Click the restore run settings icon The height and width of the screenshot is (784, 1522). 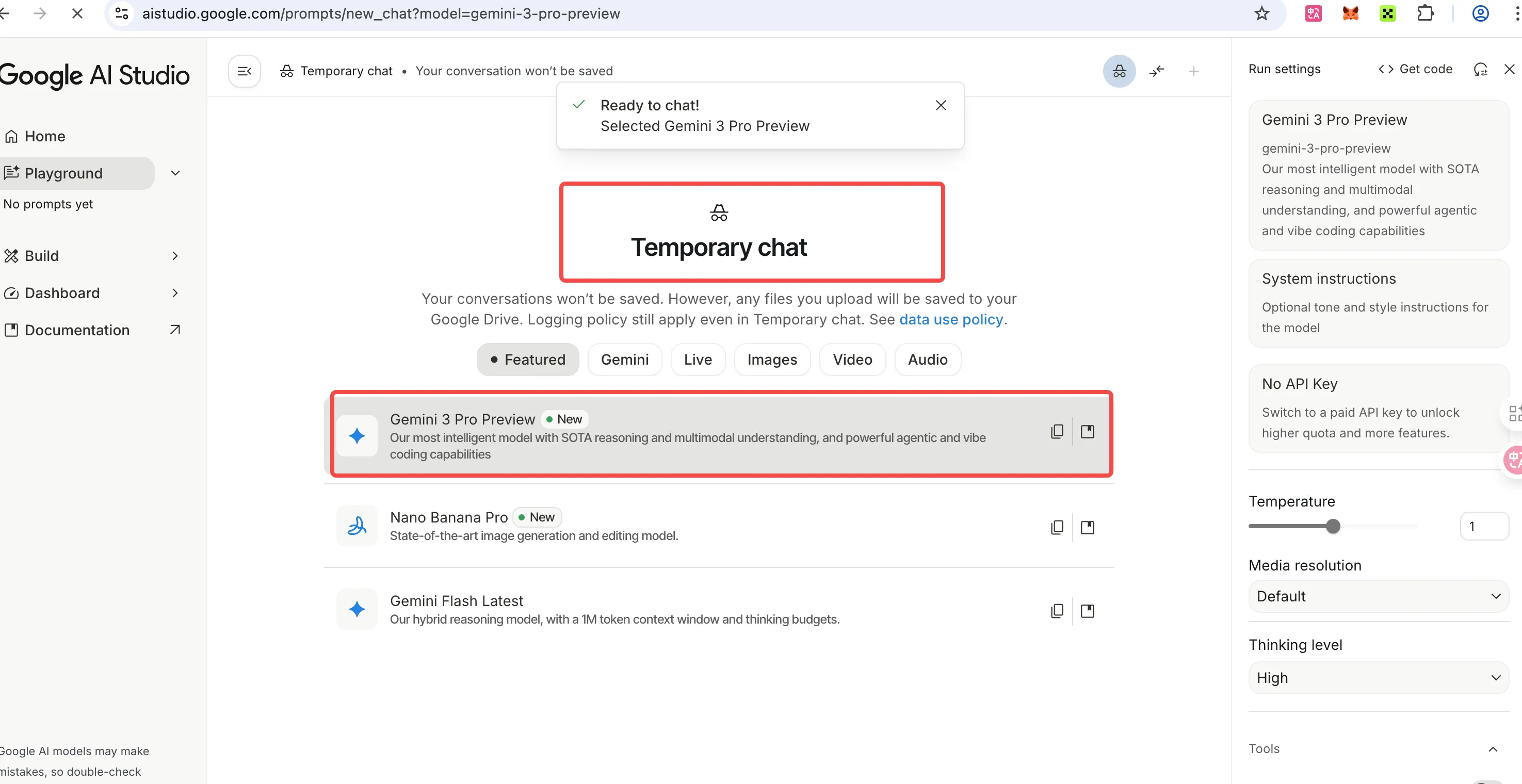(1481, 69)
